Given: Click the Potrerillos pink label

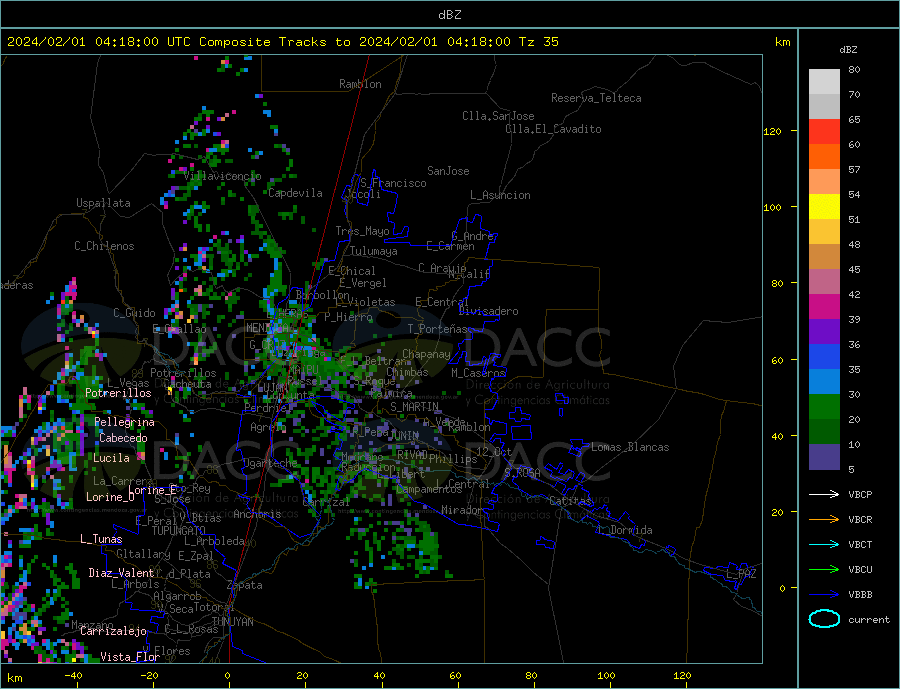Looking at the screenshot, I should coord(118,393).
